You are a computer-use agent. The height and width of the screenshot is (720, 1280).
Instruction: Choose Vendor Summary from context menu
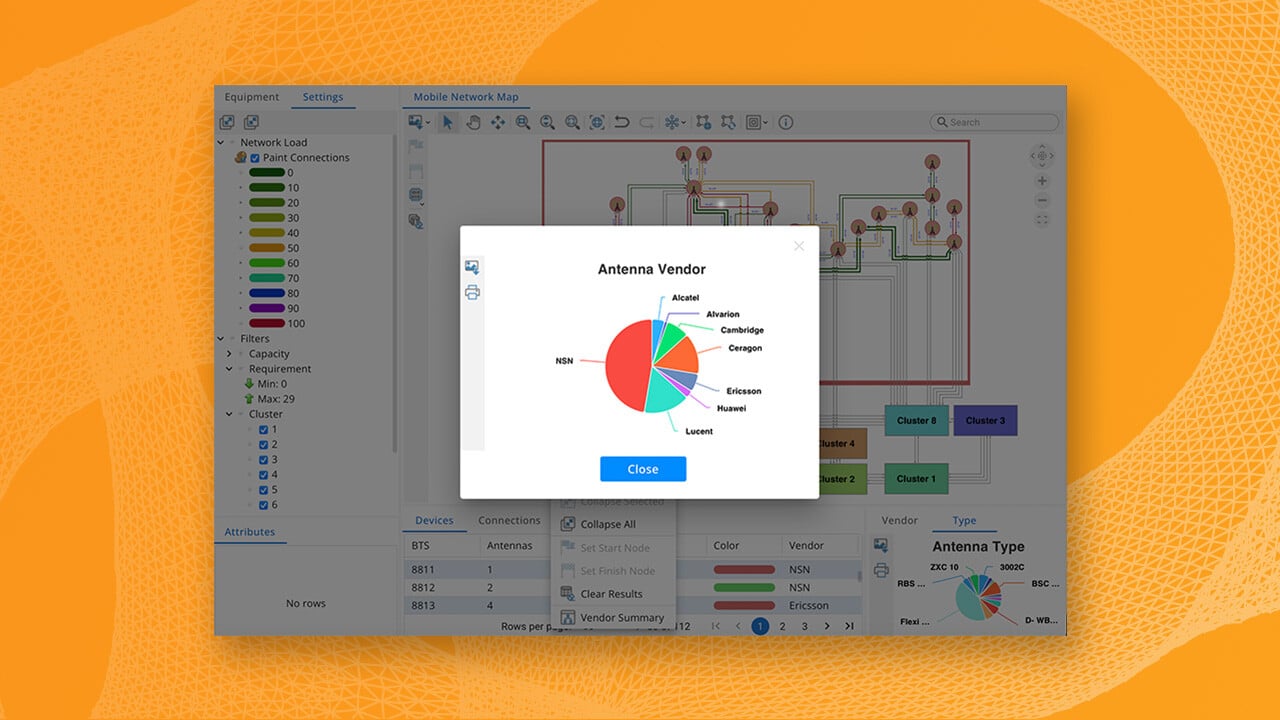613,618
